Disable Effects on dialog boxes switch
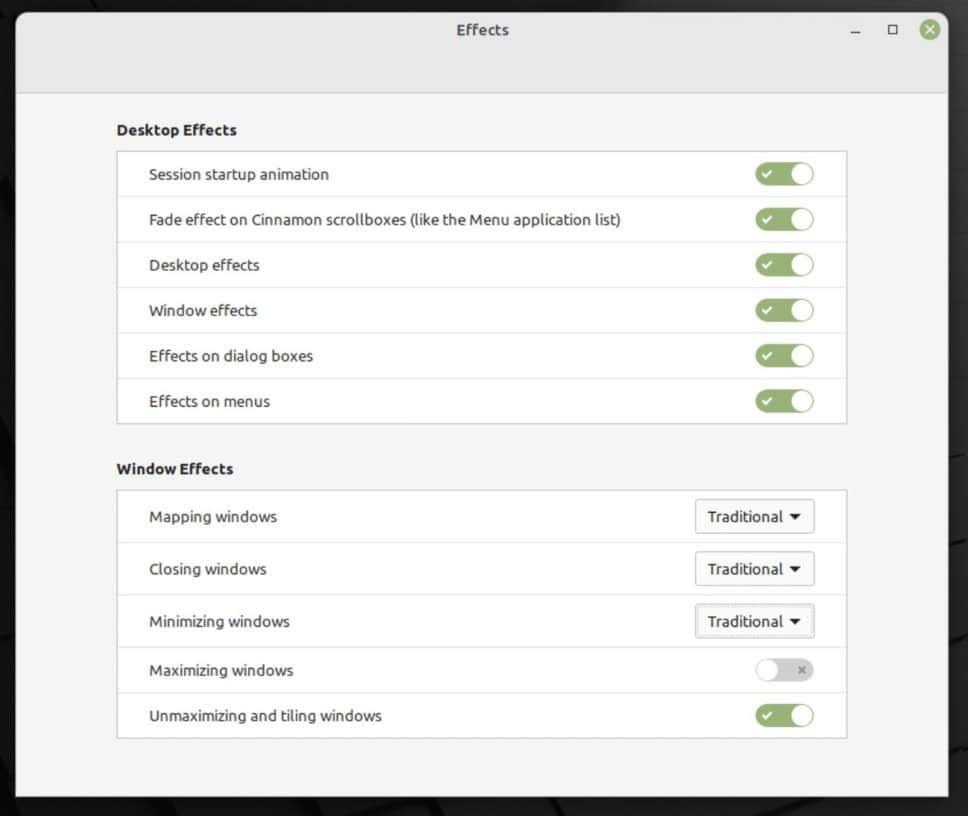This screenshot has height=816, width=968. tap(784, 356)
